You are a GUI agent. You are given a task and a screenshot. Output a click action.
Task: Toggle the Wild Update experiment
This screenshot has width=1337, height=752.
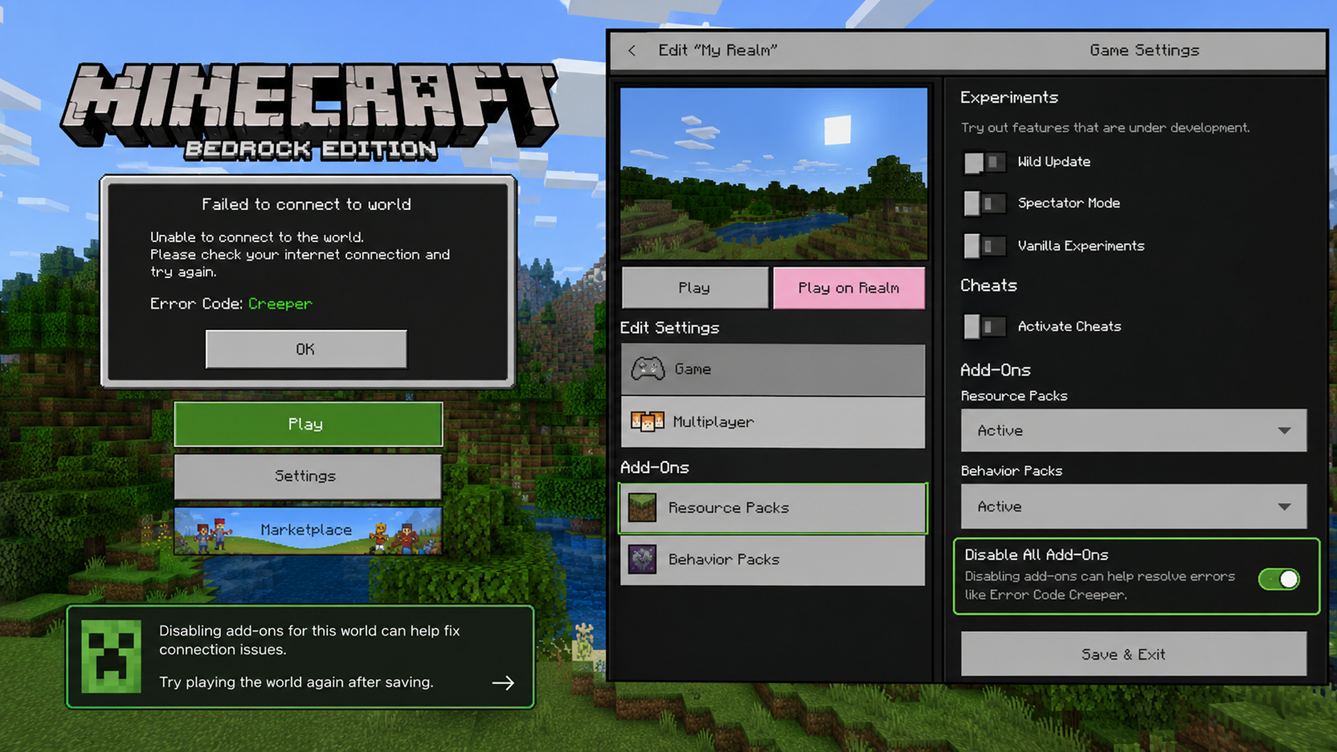click(984, 162)
